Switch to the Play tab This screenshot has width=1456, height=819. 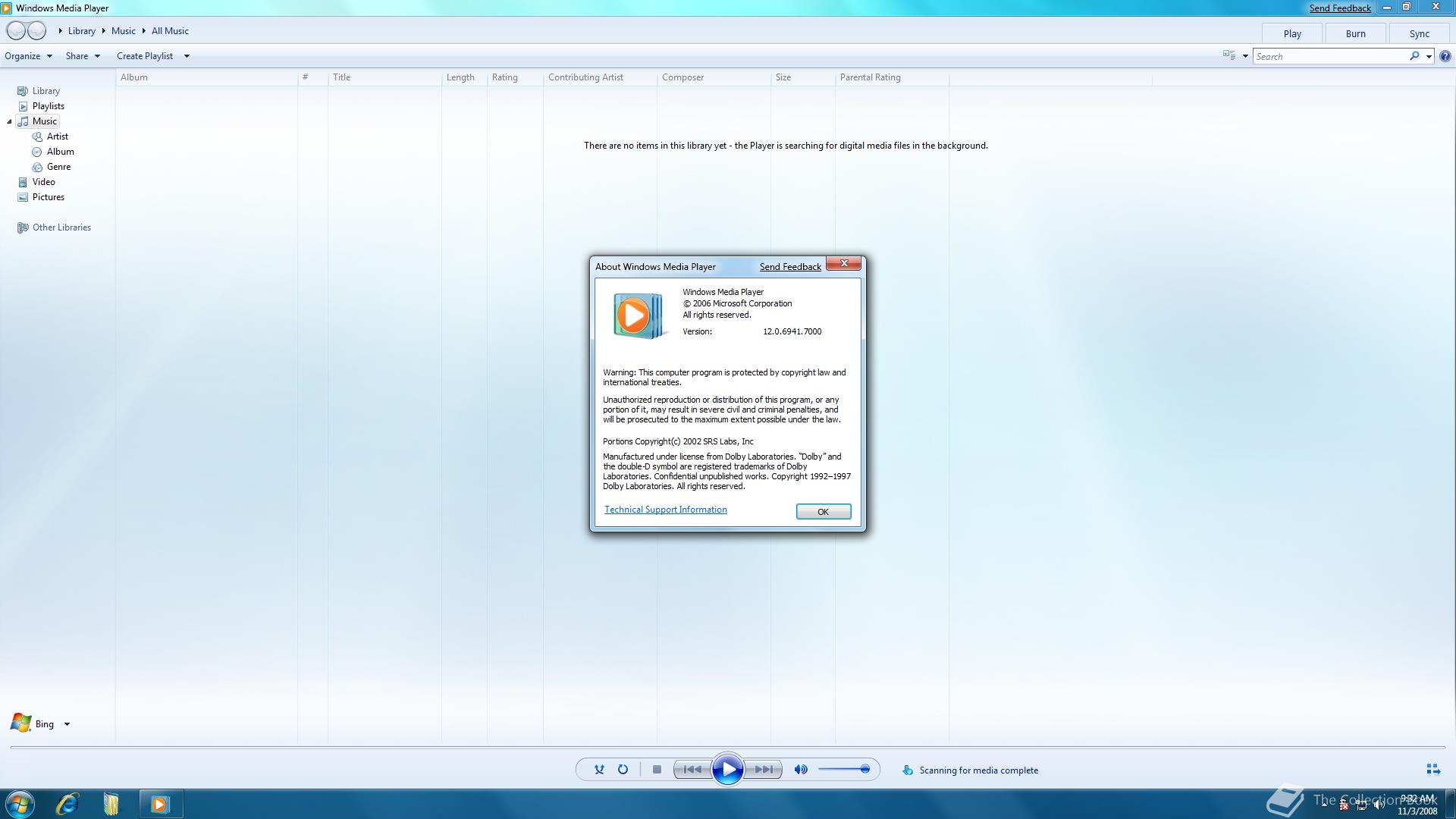point(1292,33)
